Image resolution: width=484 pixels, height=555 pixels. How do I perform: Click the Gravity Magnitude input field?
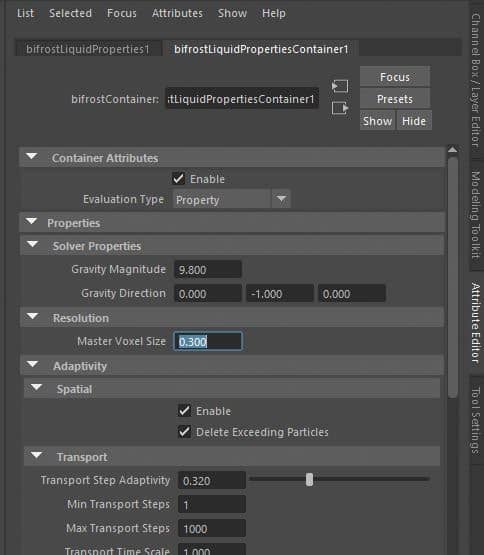[x=208, y=270]
